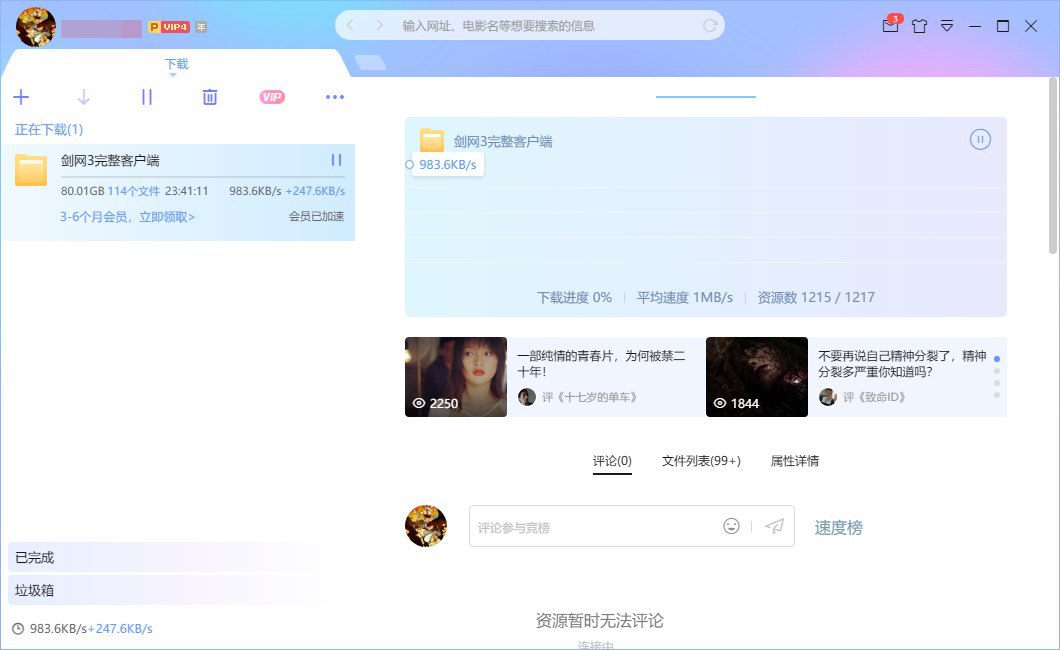This screenshot has height=650, width=1060.
Task: Click the browser refresh icon in search bar
Action: (x=711, y=26)
